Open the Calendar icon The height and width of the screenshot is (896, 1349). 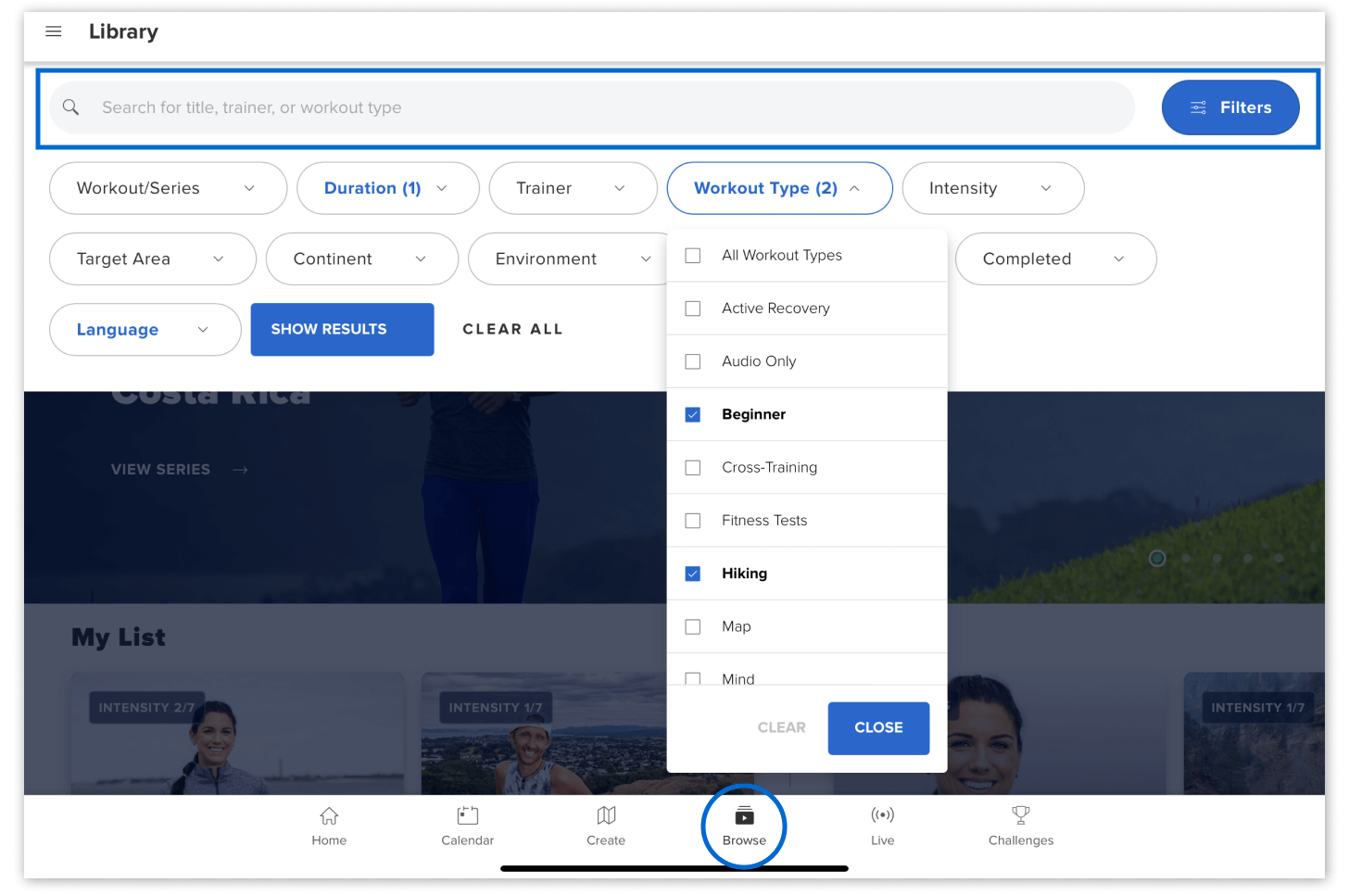point(467,815)
